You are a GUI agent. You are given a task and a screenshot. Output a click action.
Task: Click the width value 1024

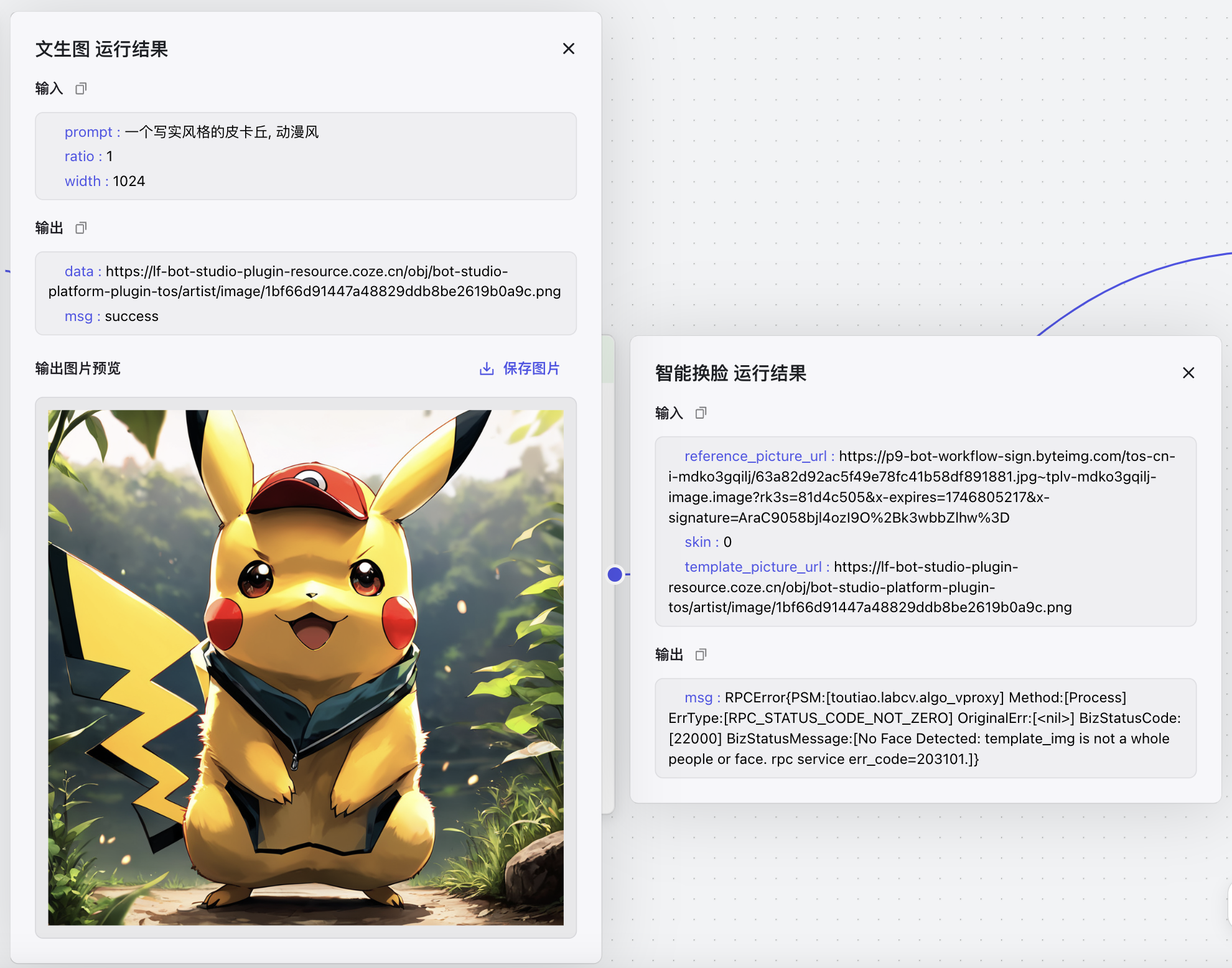pos(129,181)
